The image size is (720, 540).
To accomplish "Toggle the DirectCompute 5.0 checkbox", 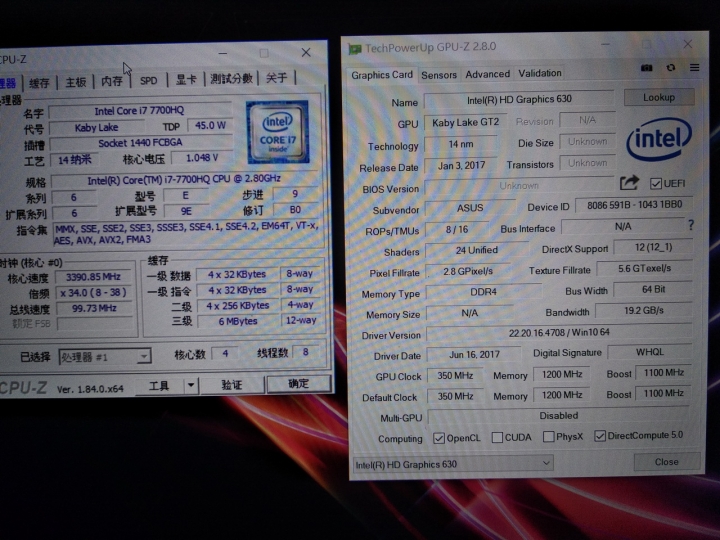I will 600,435.
